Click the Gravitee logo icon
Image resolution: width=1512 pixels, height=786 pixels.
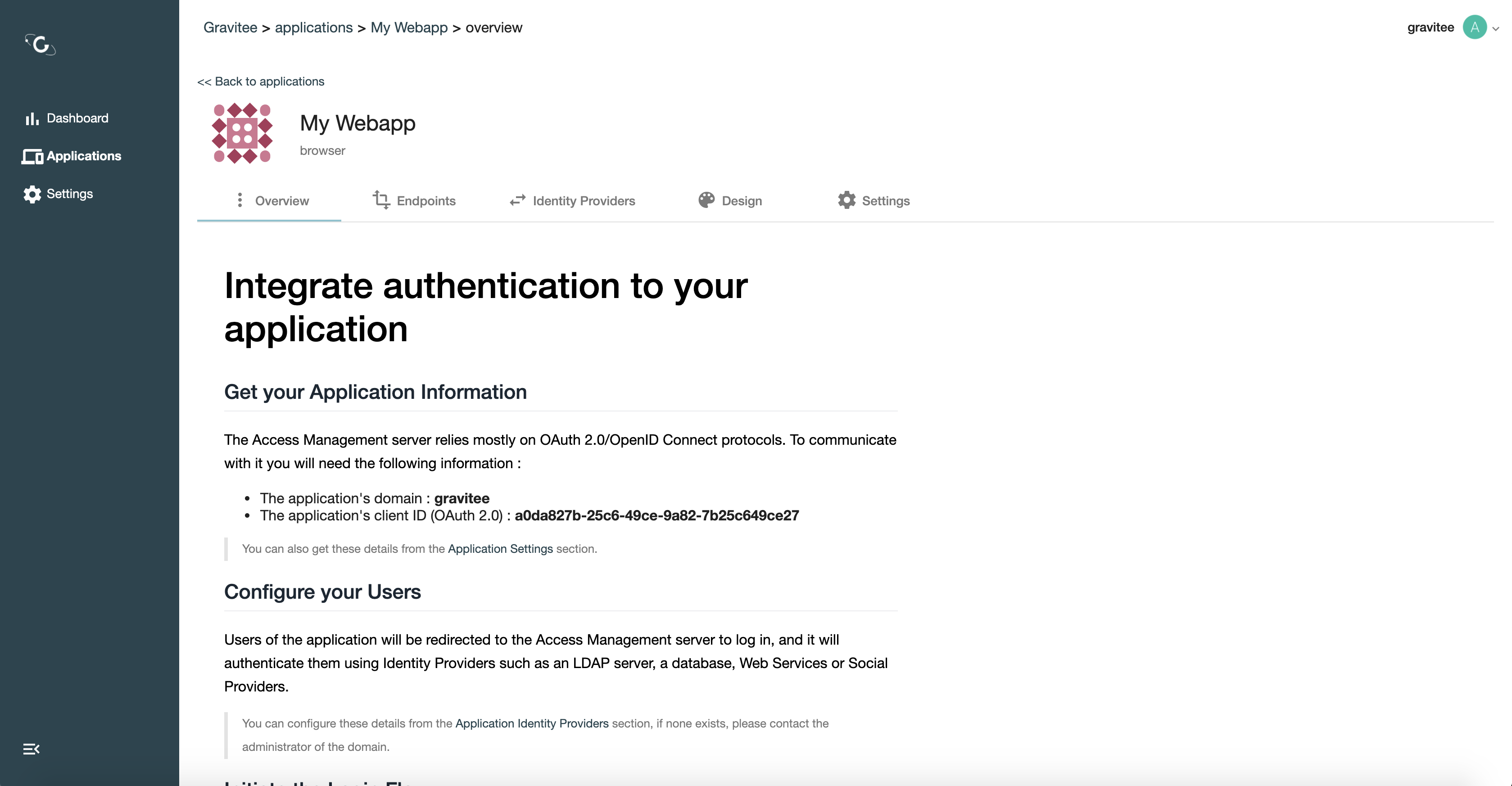[40, 44]
